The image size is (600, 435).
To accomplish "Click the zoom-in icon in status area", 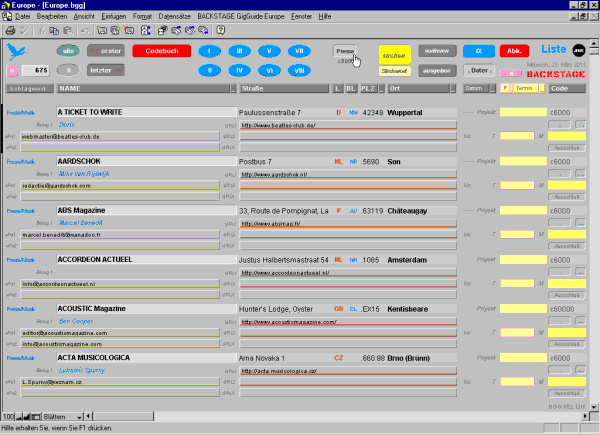I will click(x=27, y=416).
